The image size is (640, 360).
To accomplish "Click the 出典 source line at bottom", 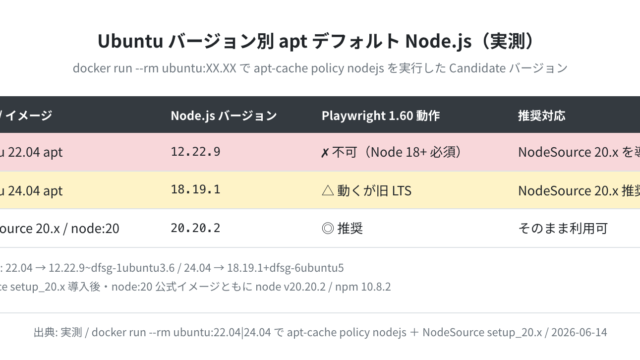I will (x=320, y=332).
